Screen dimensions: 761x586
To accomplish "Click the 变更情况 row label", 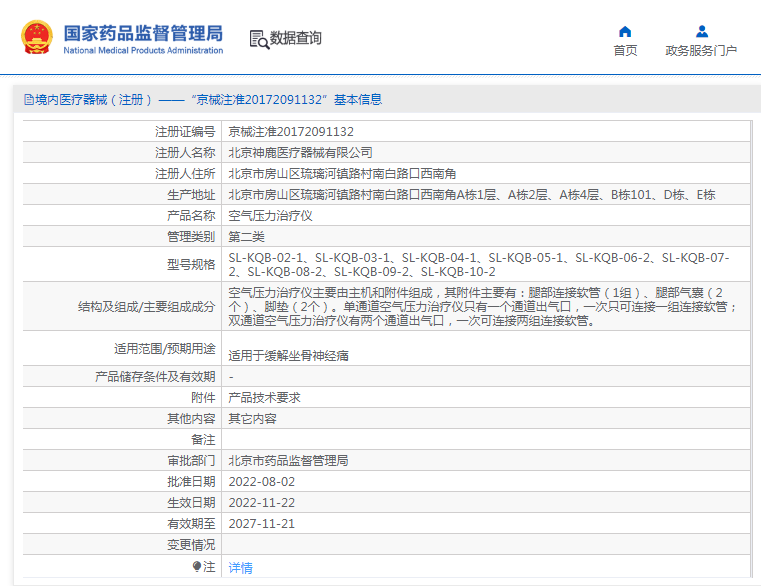I will pos(191,545).
